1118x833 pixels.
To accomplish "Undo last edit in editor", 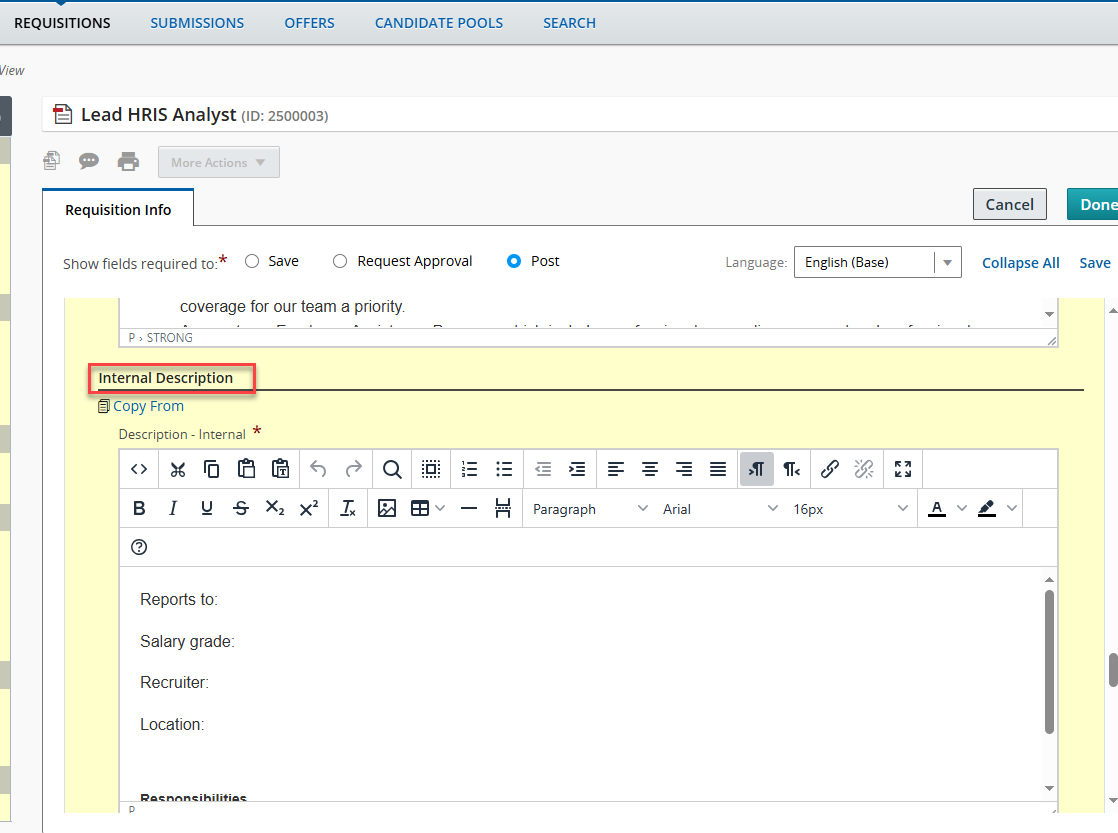I will pos(318,469).
